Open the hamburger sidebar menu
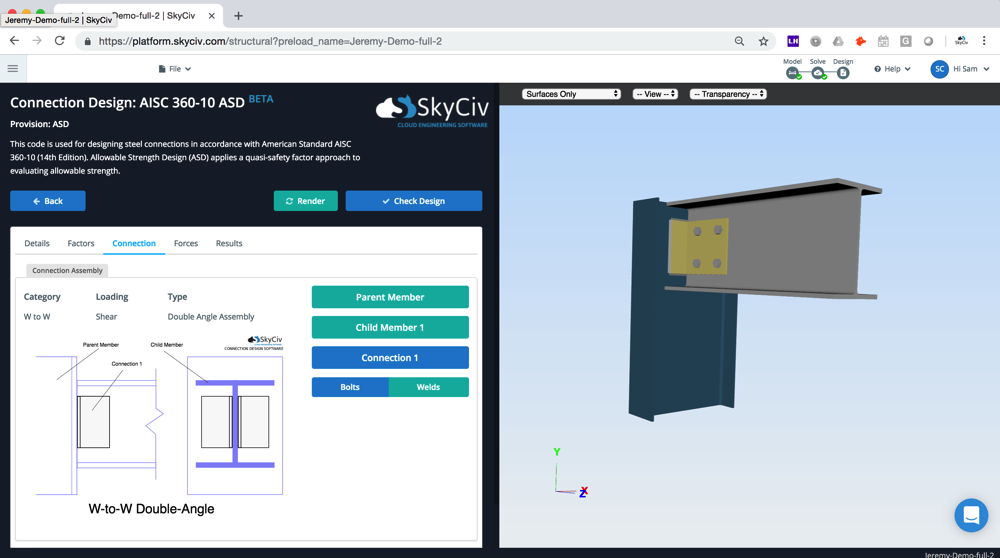The image size is (1000, 558). (13, 68)
